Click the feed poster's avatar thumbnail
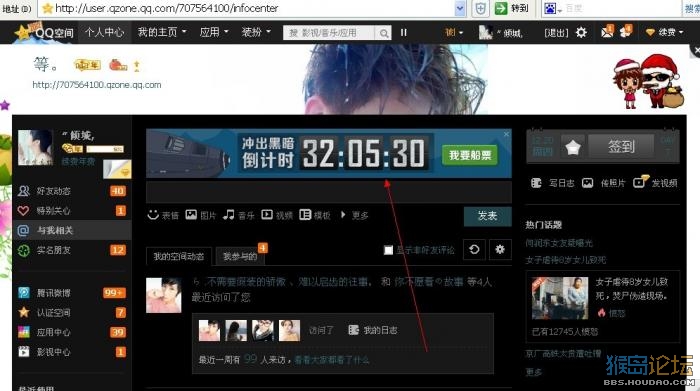 pyautogui.click(x=164, y=295)
